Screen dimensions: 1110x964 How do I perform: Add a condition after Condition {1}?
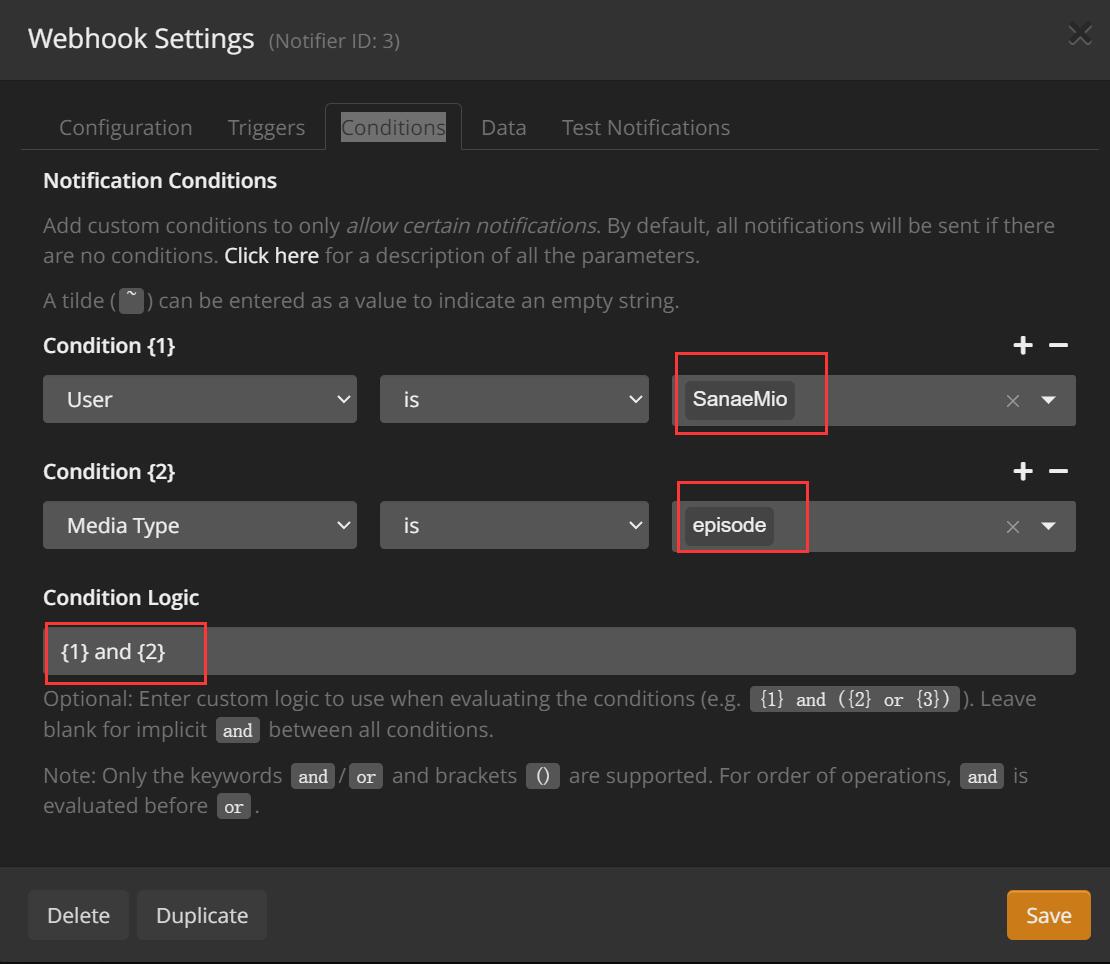point(1022,346)
